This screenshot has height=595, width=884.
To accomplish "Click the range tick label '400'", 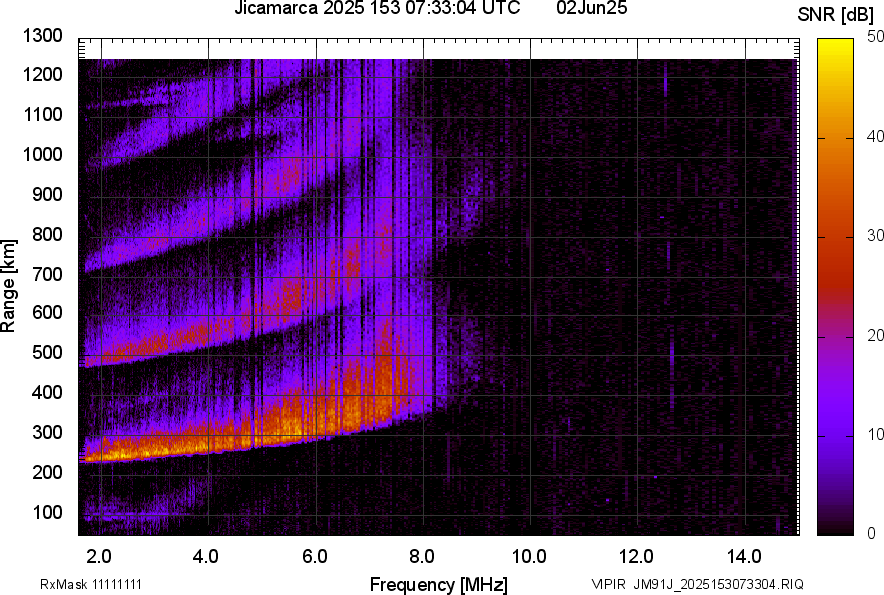I will [47, 393].
